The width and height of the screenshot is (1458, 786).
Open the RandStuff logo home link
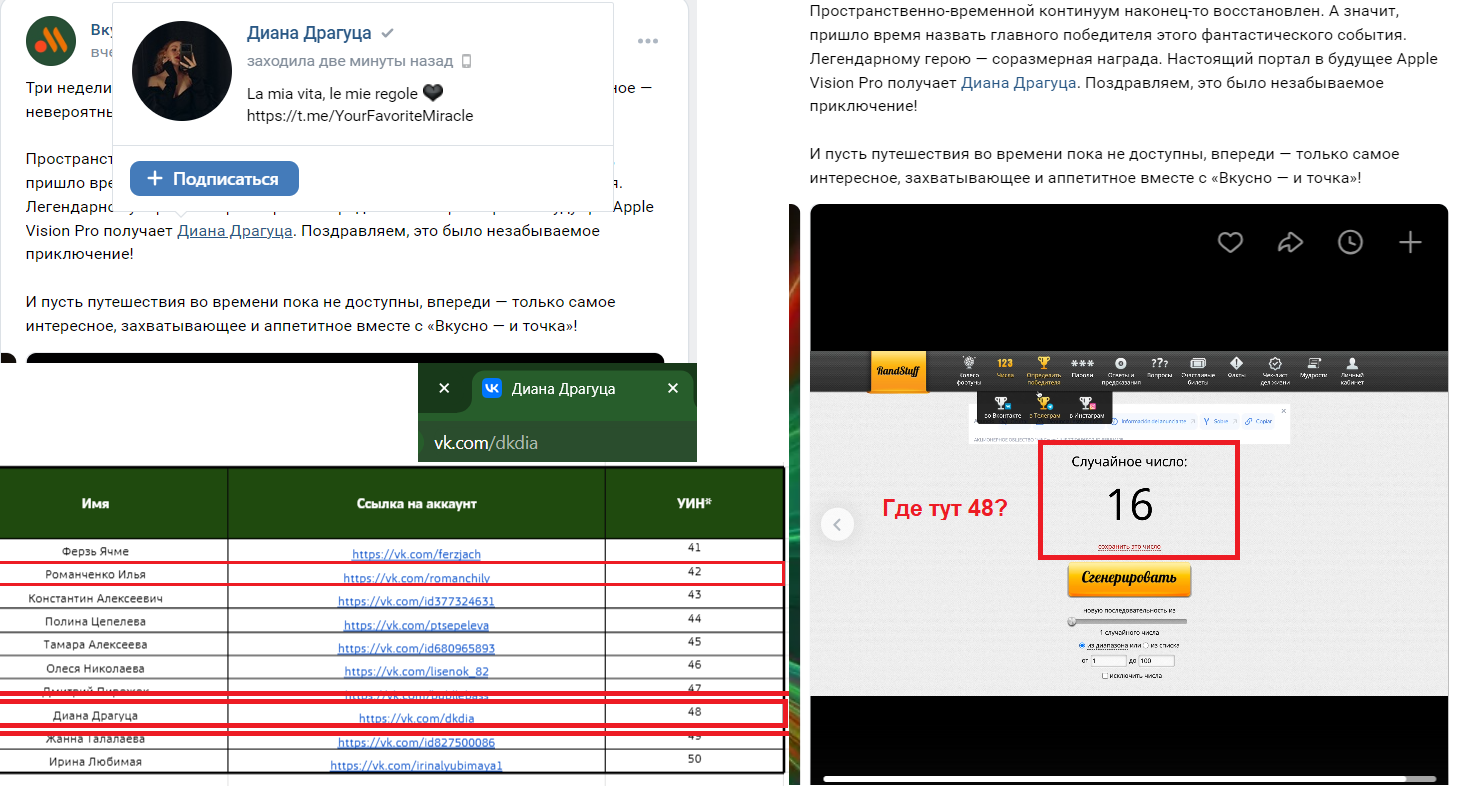point(898,371)
